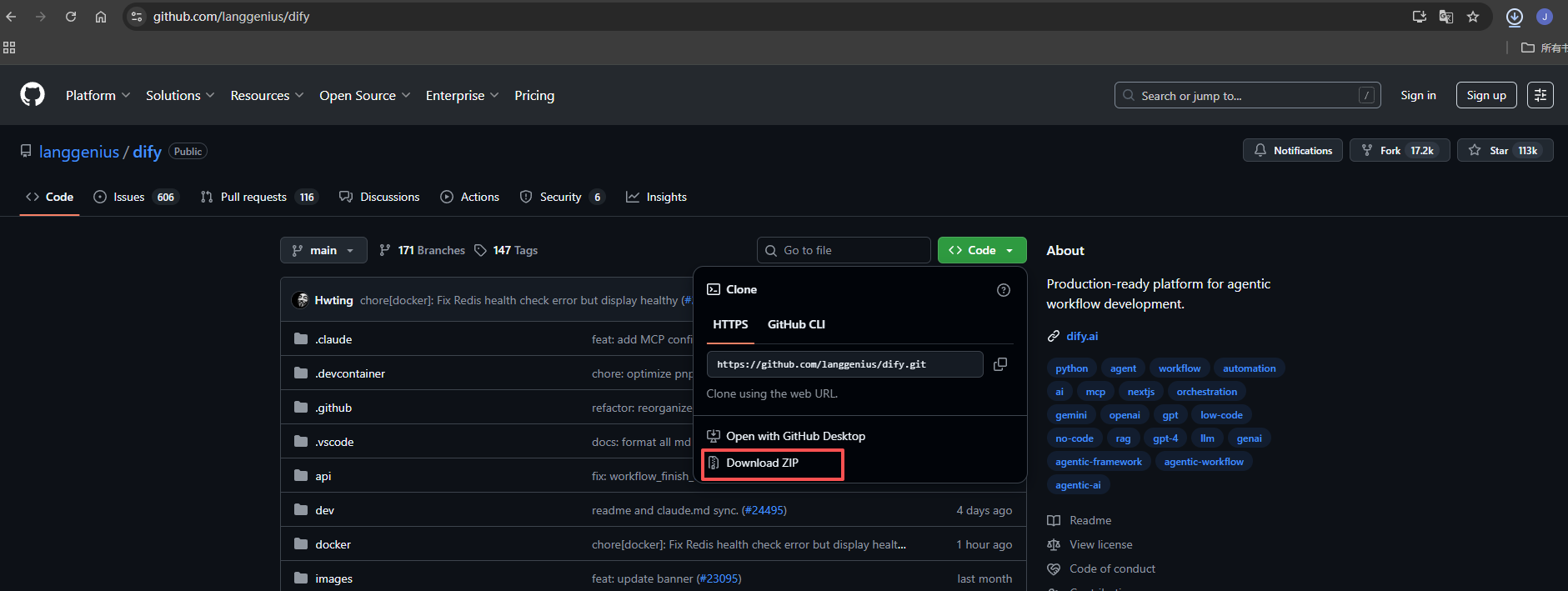Click the .claude folder icon
1568x591 pixels.
pyautogui.click(x=301, y=339)
